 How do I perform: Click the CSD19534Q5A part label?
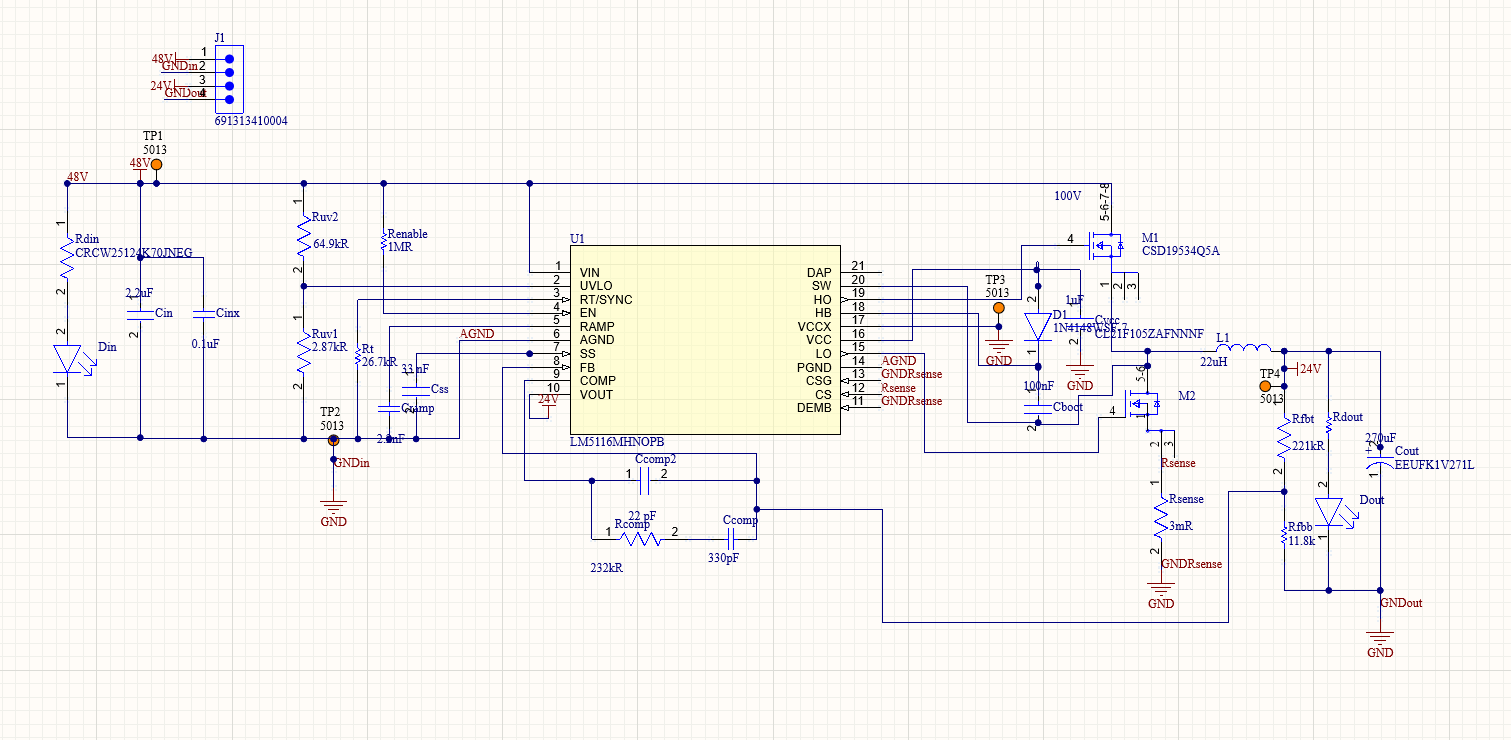point(1181,251)
